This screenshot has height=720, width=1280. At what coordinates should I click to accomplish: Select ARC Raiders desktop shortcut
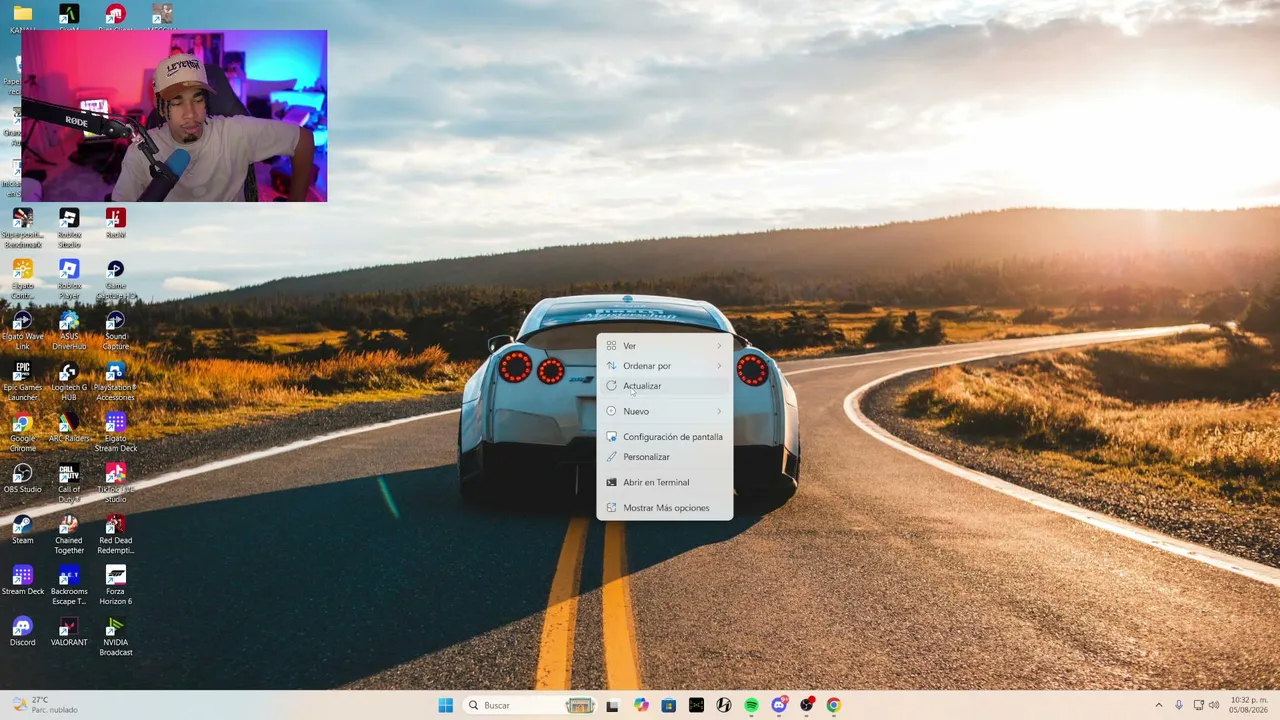69,428
